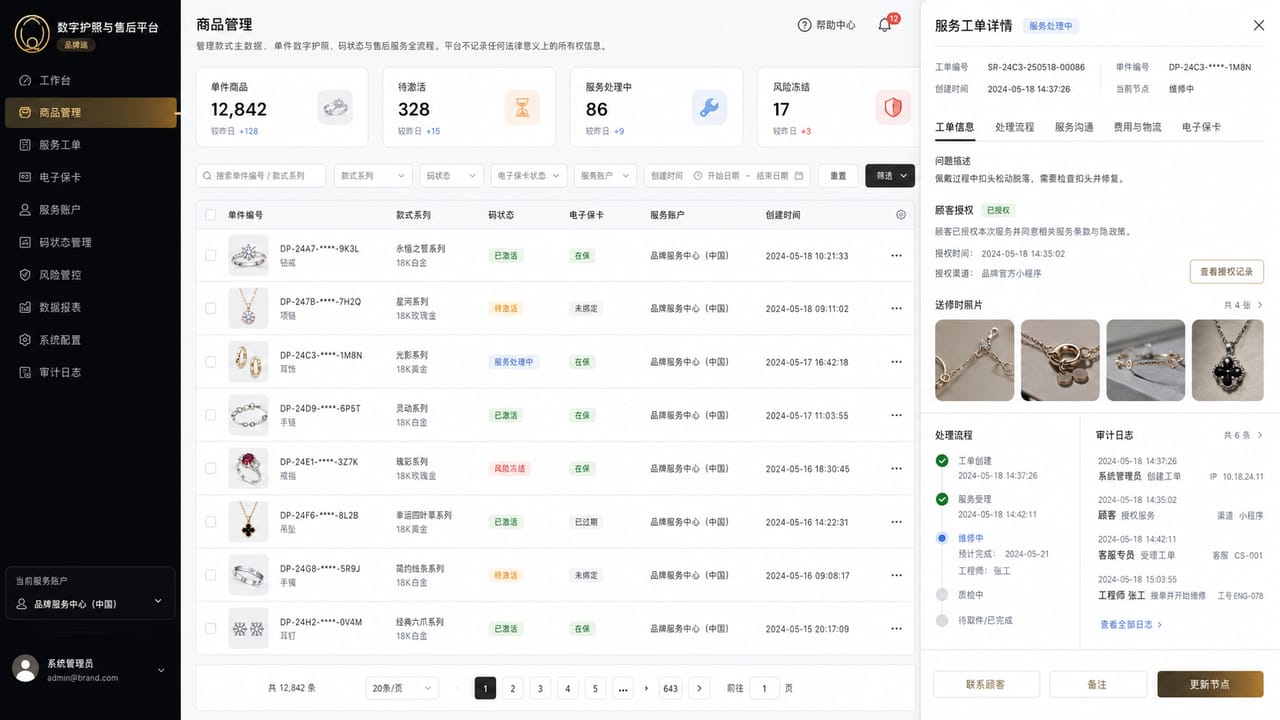Open more actions for row DP-247B-****-7H2Q

pyautogui.click(x=896, y=309)
